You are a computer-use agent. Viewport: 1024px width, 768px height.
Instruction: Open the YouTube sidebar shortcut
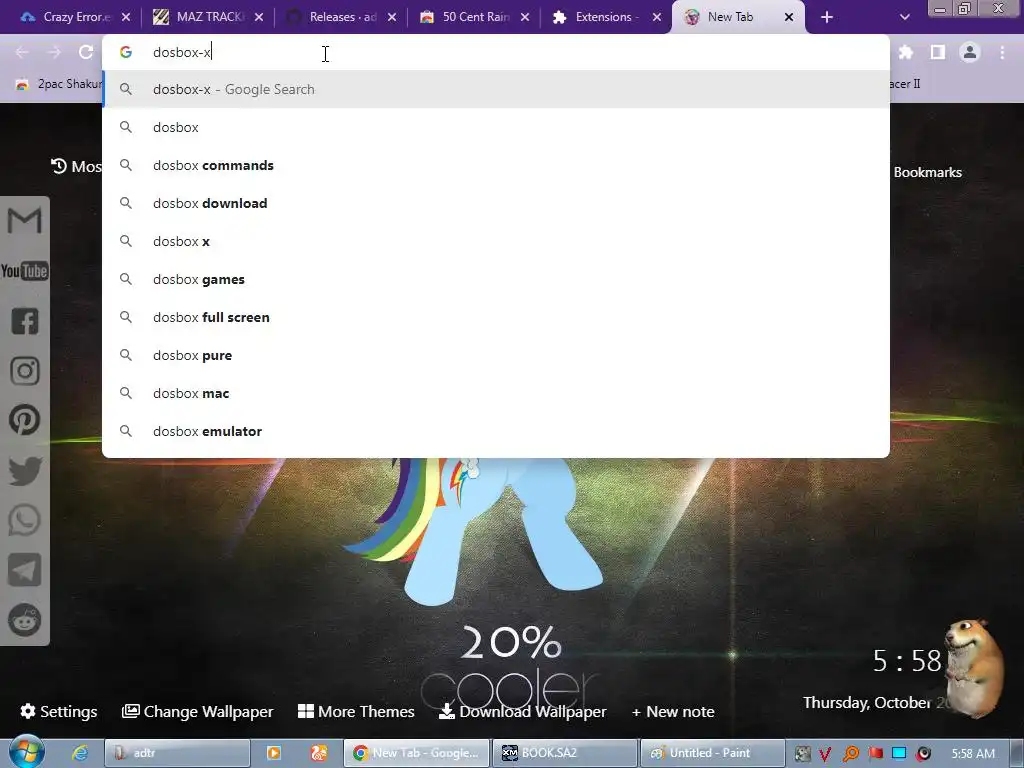(24, 270)
